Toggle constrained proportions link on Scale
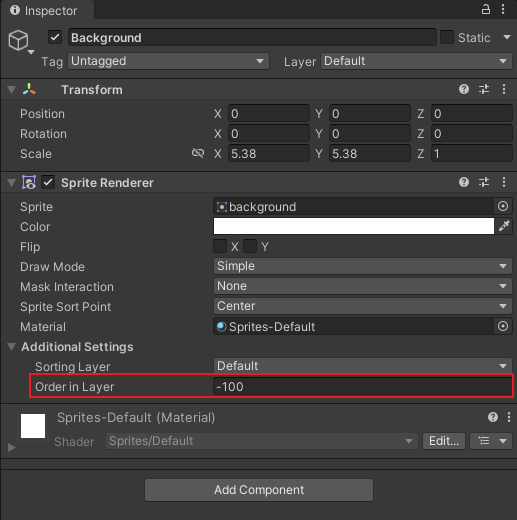The width and height of the screenshot is (517, 520). 198,153
